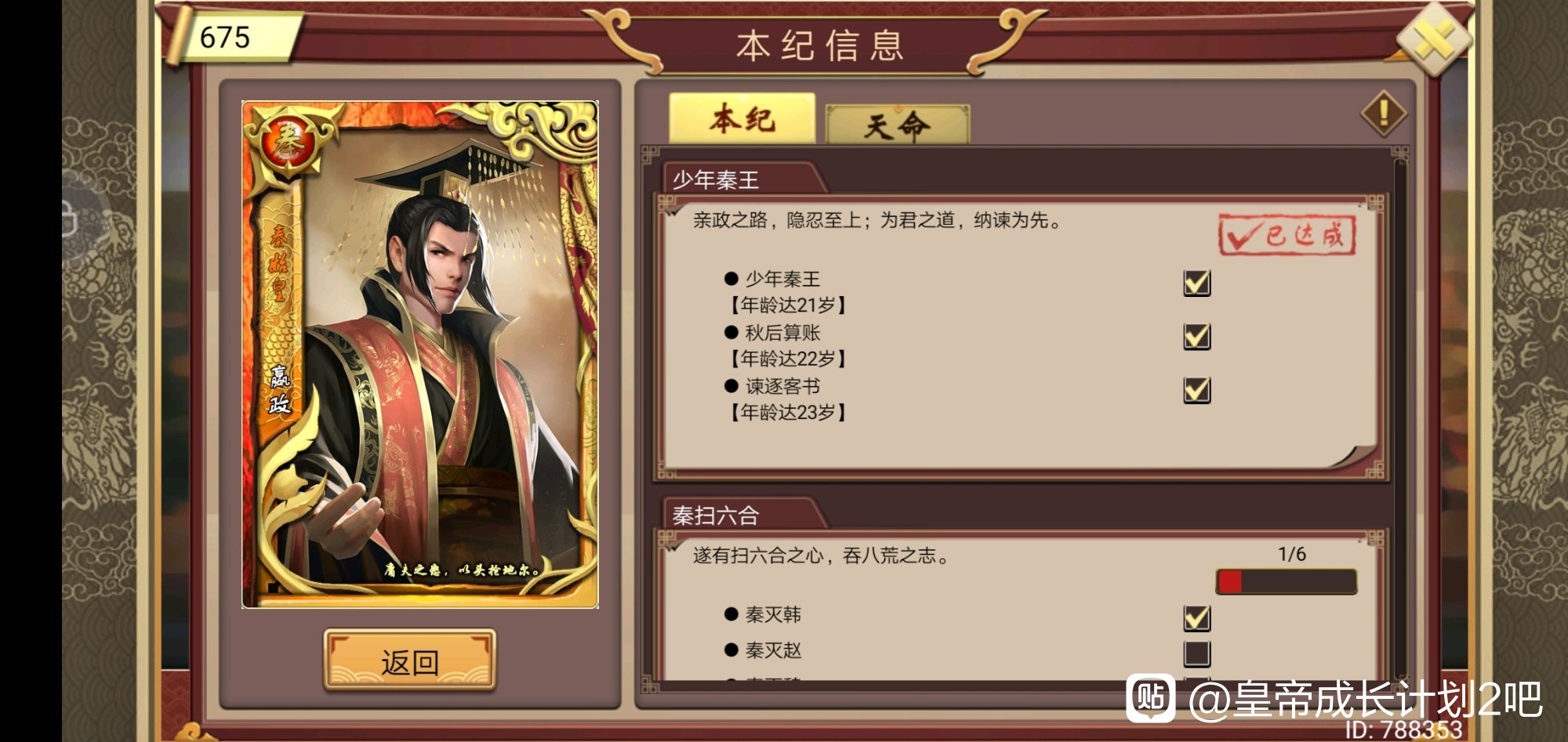Close the 本纪信息 window with the X
Viewport: 1568px width, 742px height.
(1434, 39)
